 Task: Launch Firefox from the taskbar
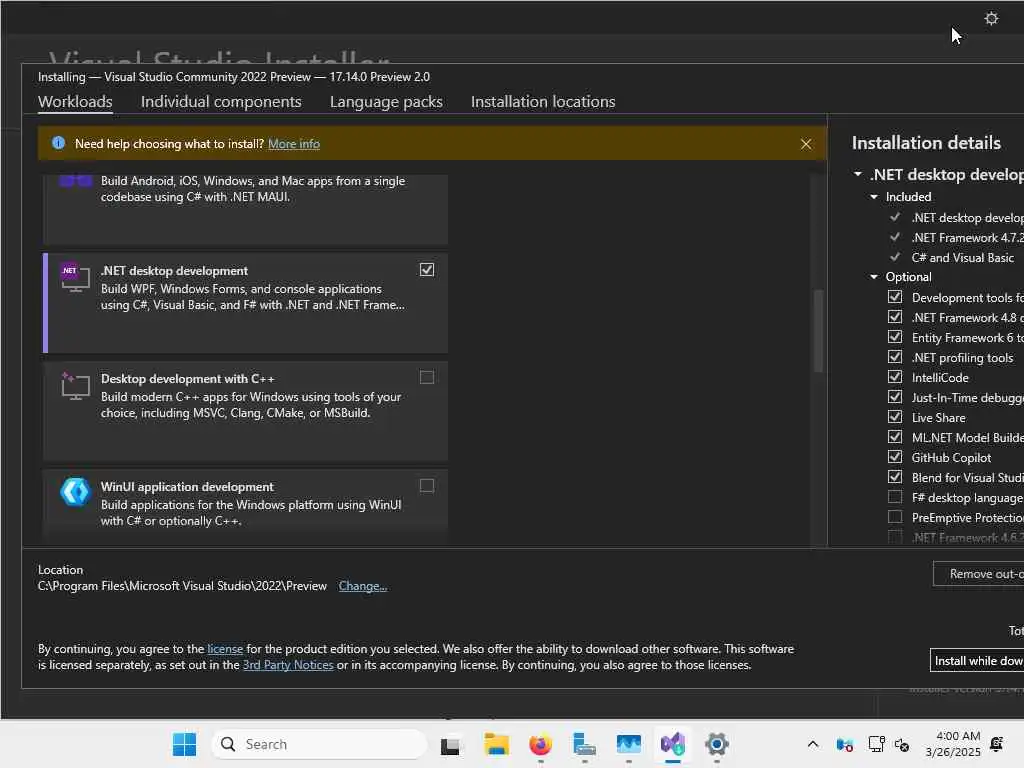[540, 744]
